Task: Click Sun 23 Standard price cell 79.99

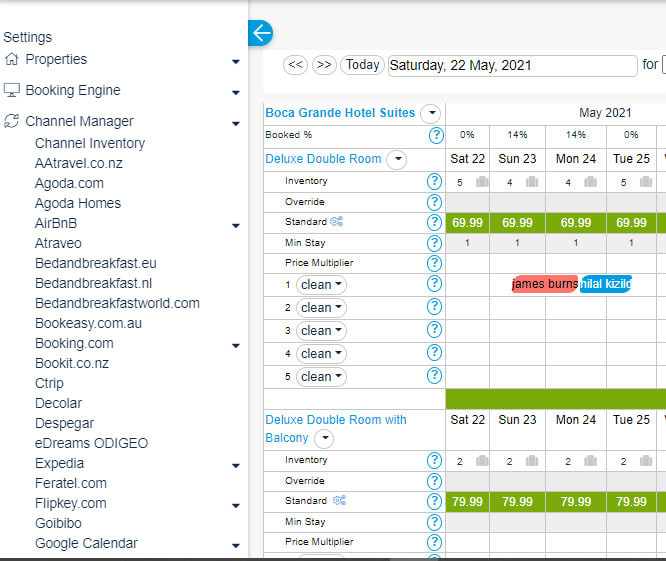Action: click(x=517, y=502)
